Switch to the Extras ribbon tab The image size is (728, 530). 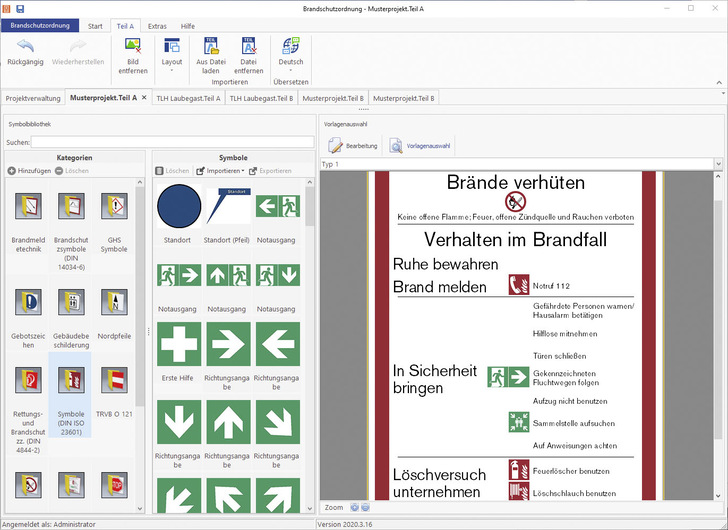pyautogui.click(x=156, y=25)
